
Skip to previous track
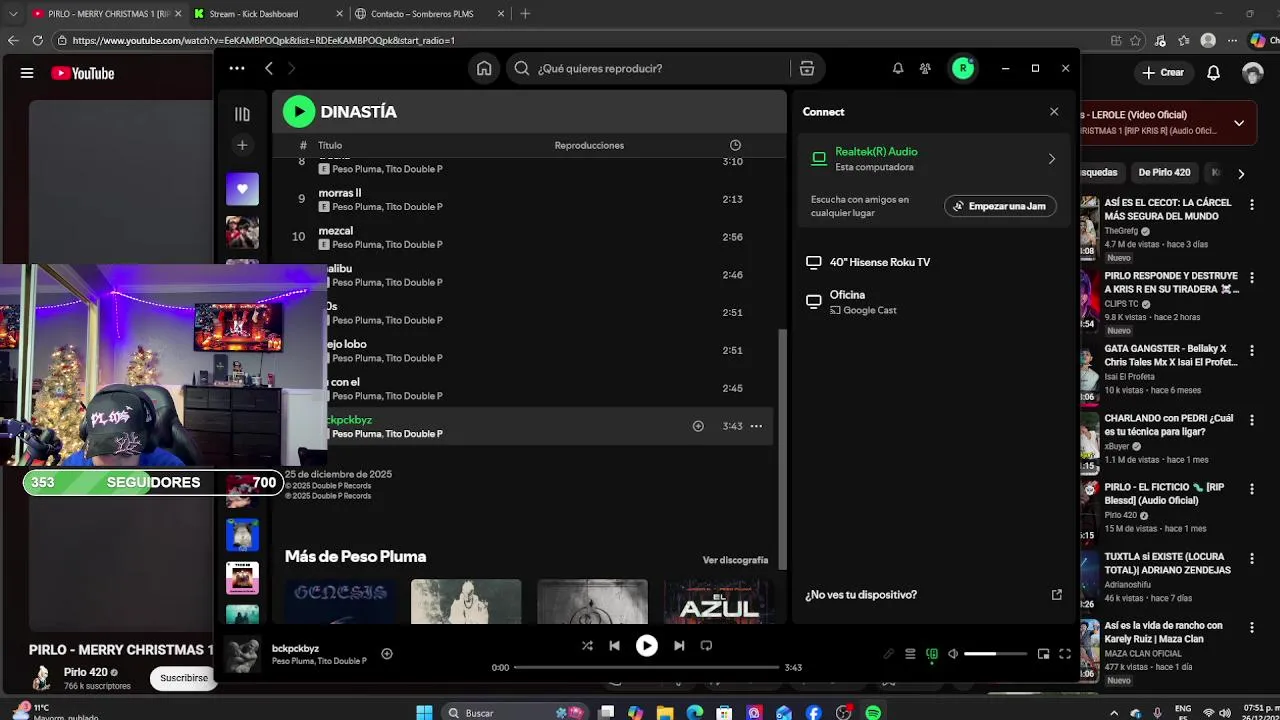(614, 646)
